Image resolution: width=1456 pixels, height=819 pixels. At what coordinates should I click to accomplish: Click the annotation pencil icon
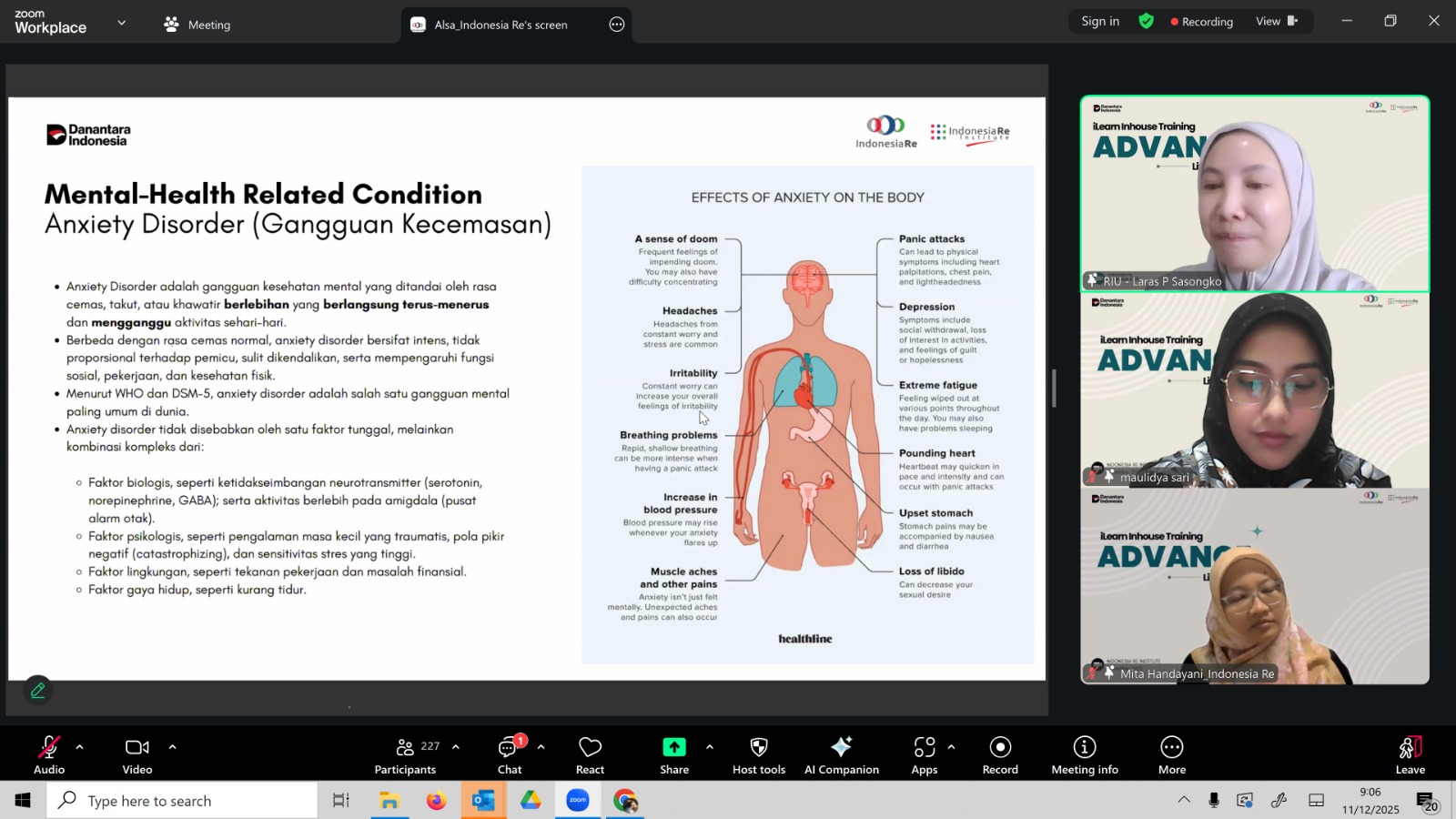click(38, 691)
